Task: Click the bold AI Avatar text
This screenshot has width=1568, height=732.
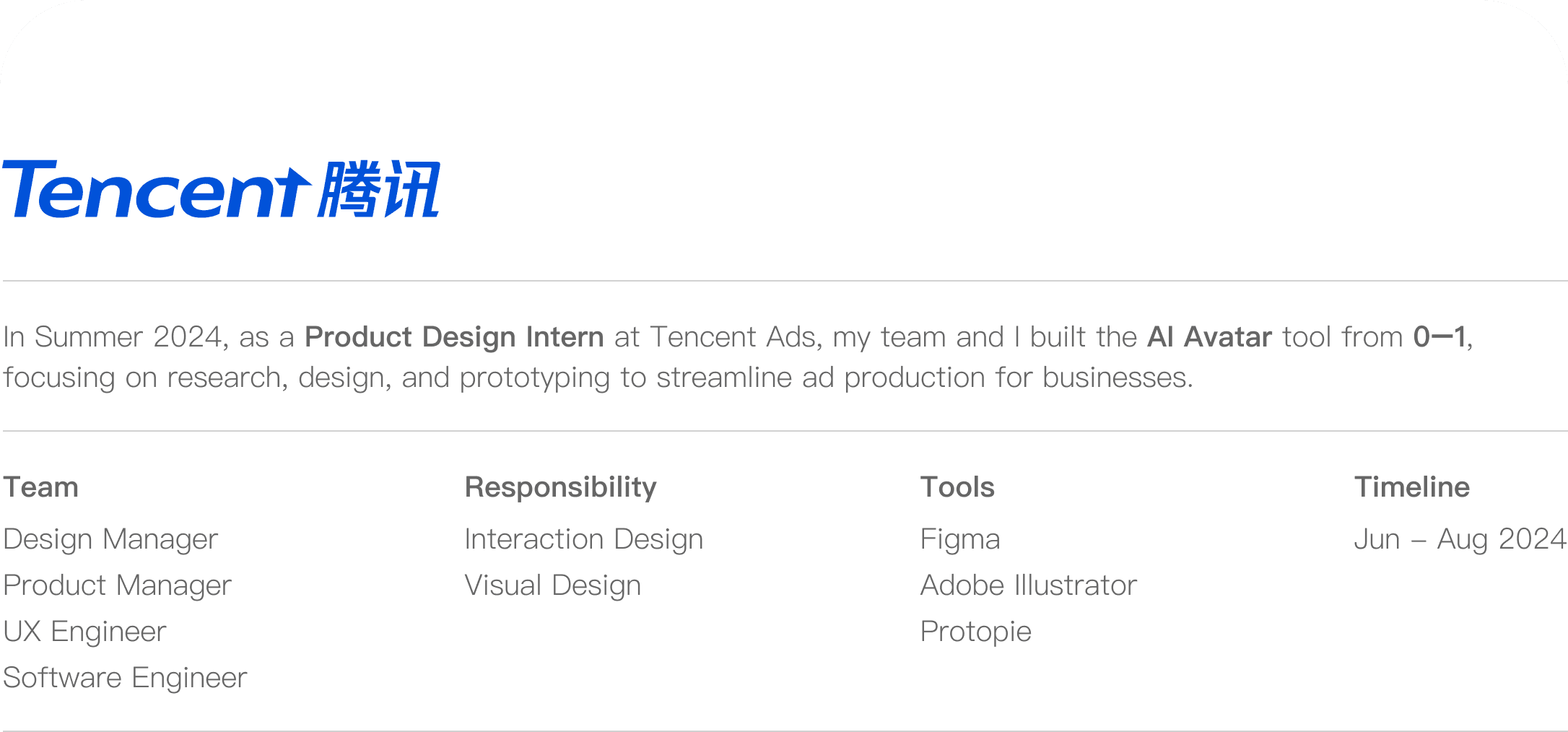Action: click(x=1209, y=337)
